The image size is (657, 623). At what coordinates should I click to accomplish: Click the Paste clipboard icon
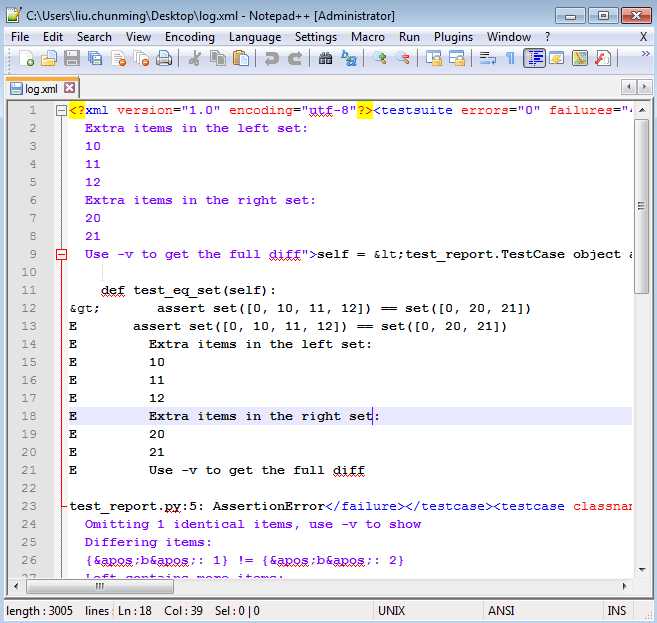pyautogui.click(x=241, y=58)
